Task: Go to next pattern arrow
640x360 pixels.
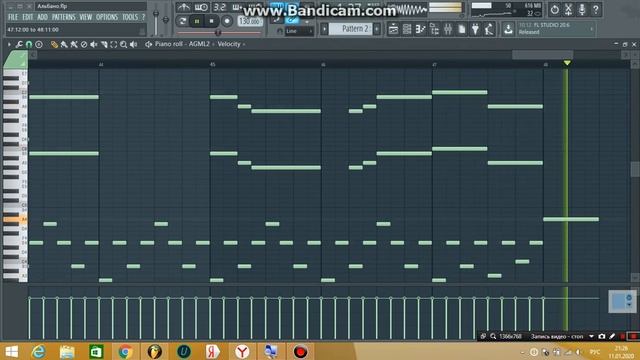Action: pyautogui.click(x=377, y=29)
